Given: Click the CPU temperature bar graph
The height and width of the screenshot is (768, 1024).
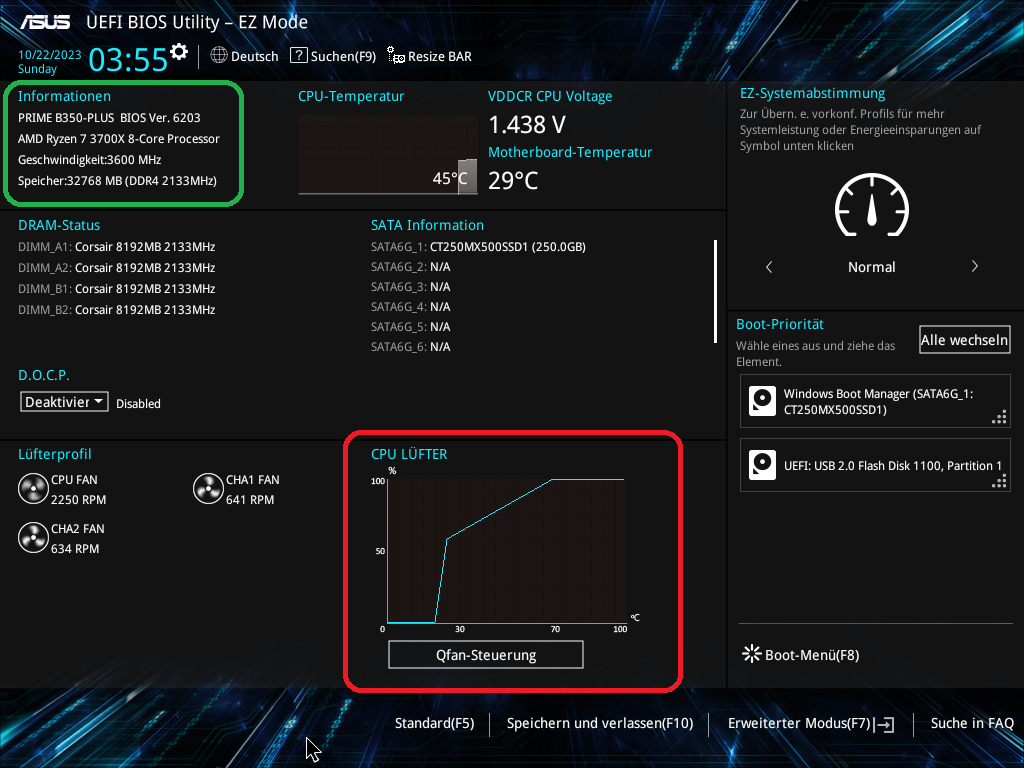Looking at the screenshot, I should tap(388, 155).
